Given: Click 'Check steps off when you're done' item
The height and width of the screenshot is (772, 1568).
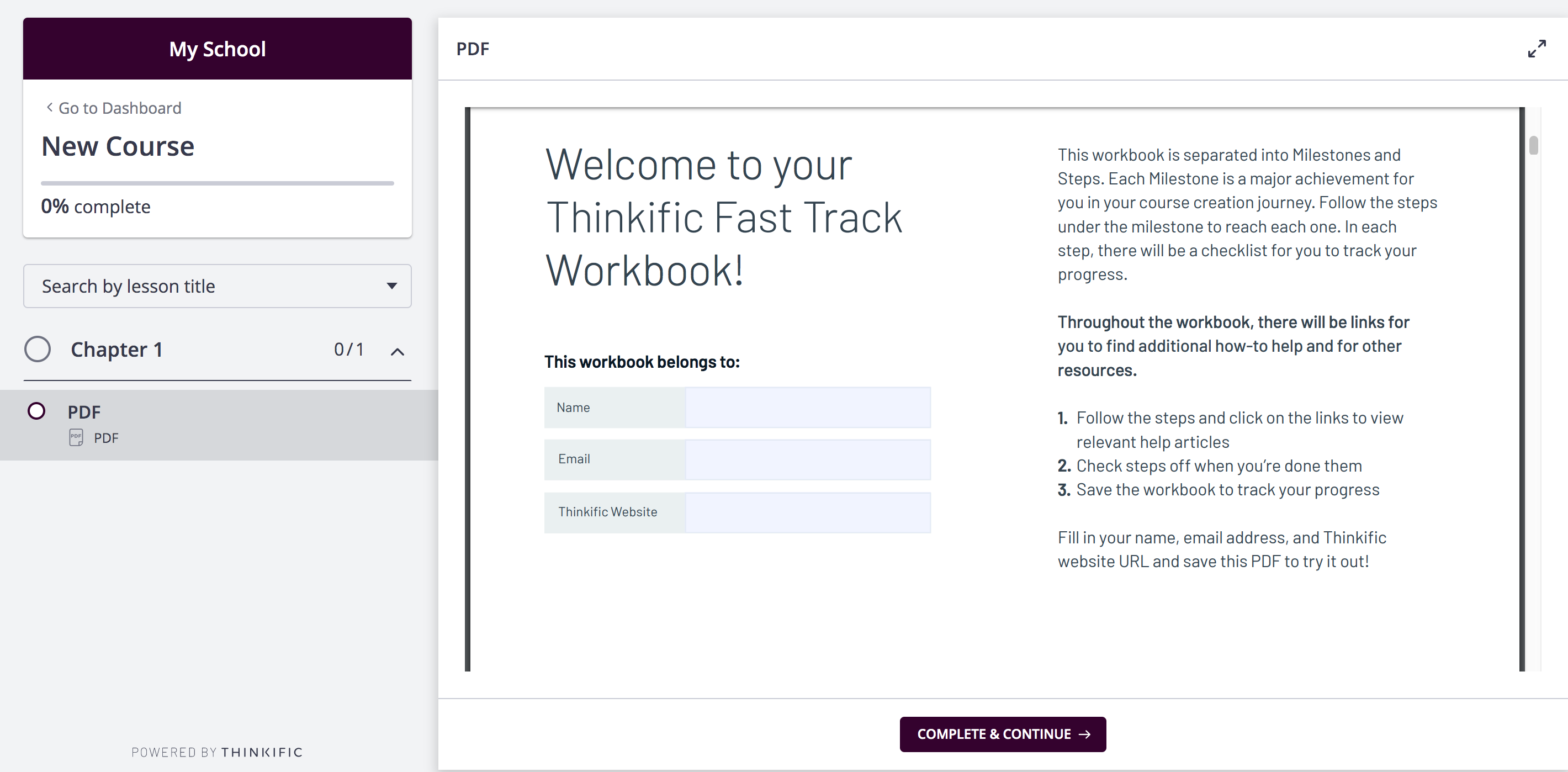Looking at the screenshot, I should (x=1210, y=466).
